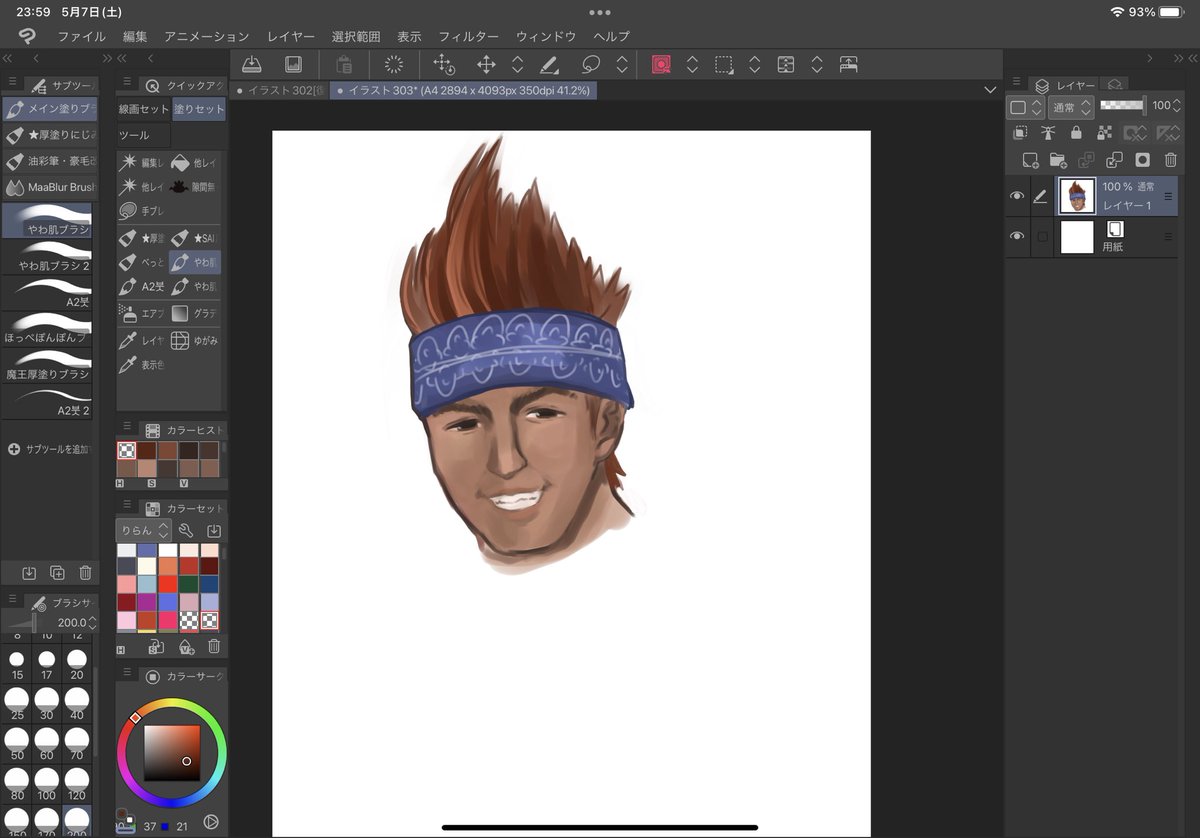Delete the layer with the trash icon
Screen dimensions: 1200x838
[1170, 160]
